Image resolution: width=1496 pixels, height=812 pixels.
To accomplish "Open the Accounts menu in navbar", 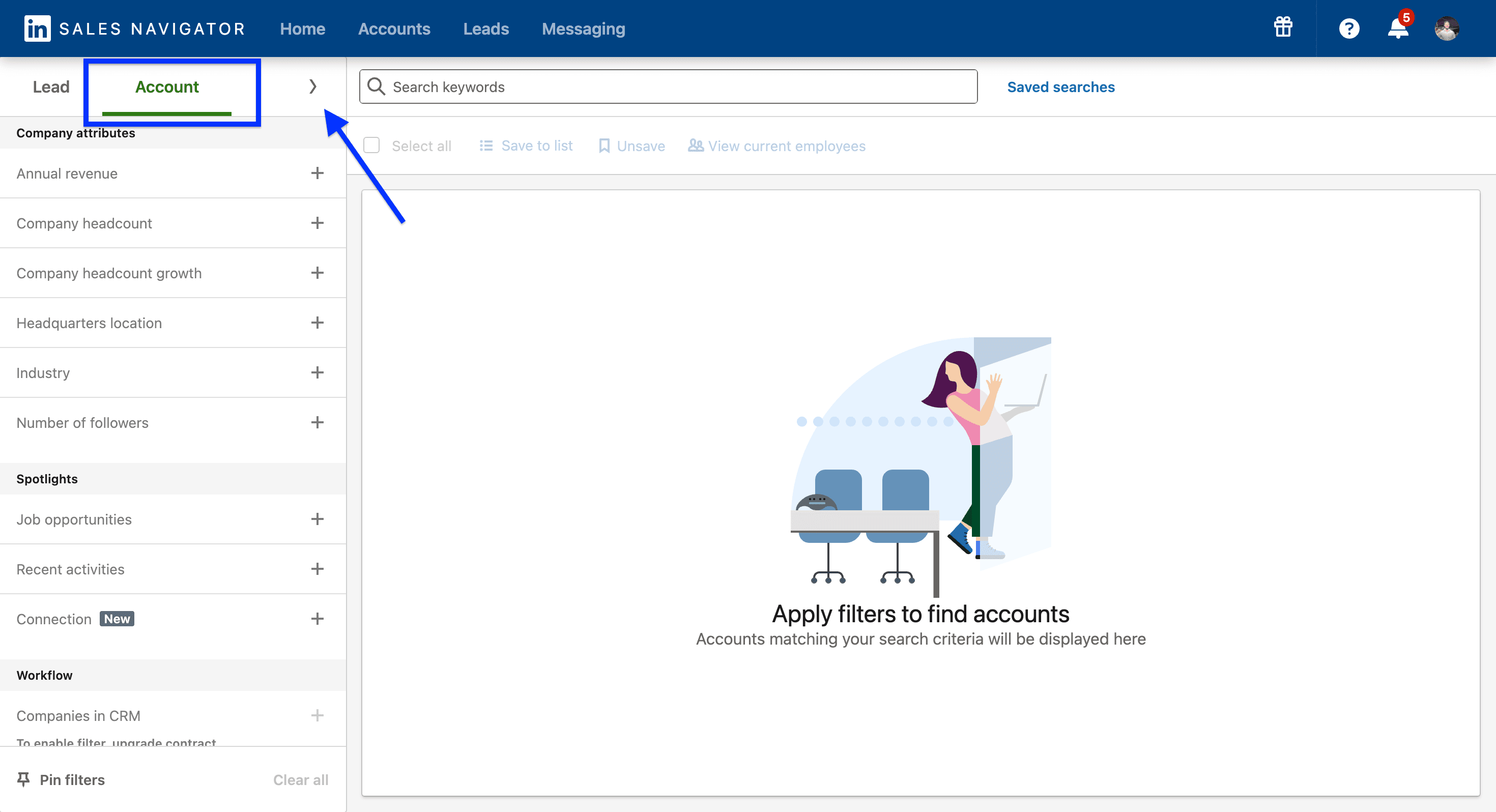I will pyautogui.click(x=394, y=29).
